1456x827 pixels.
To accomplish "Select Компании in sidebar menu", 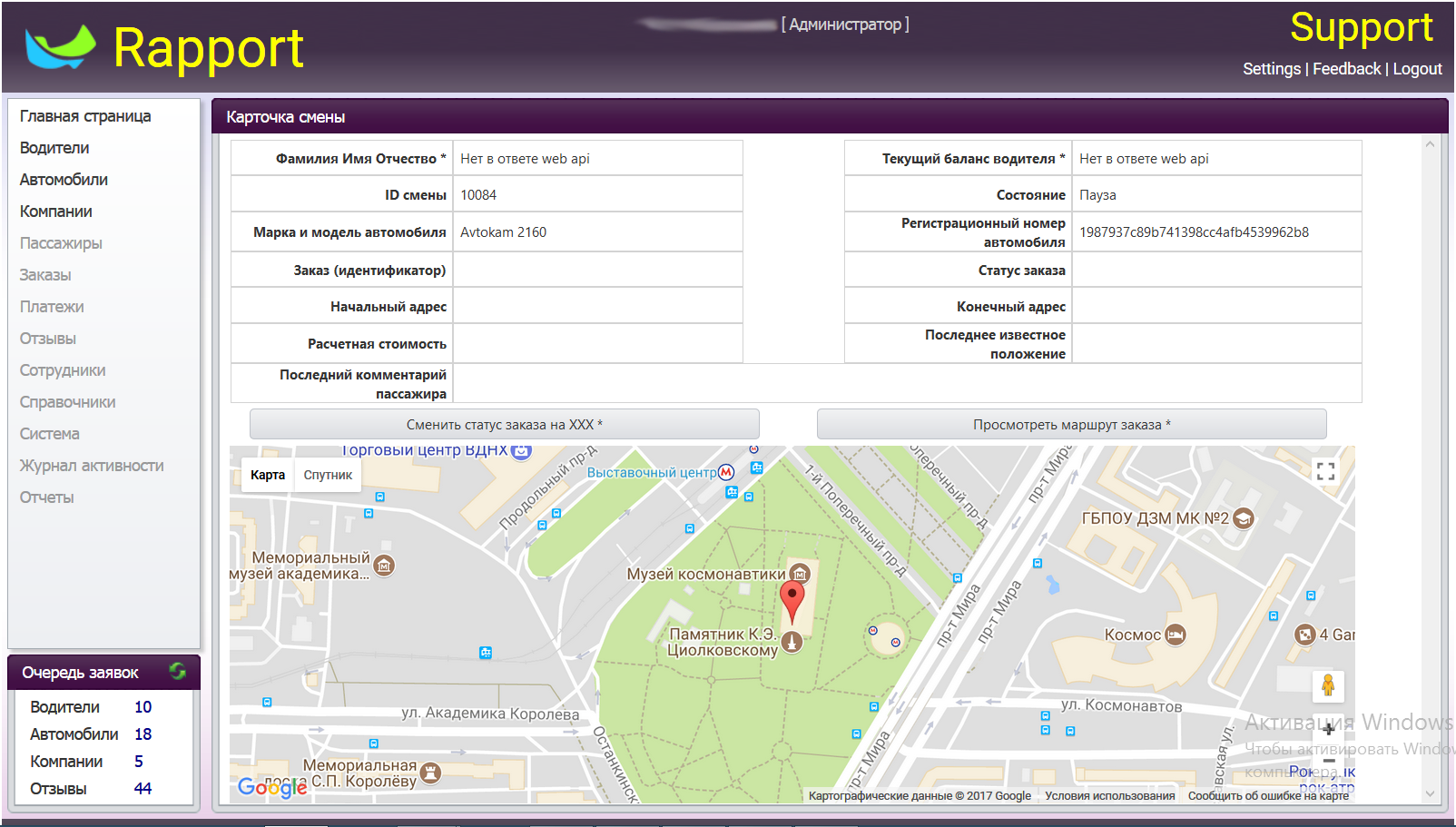I will [56, 212].
